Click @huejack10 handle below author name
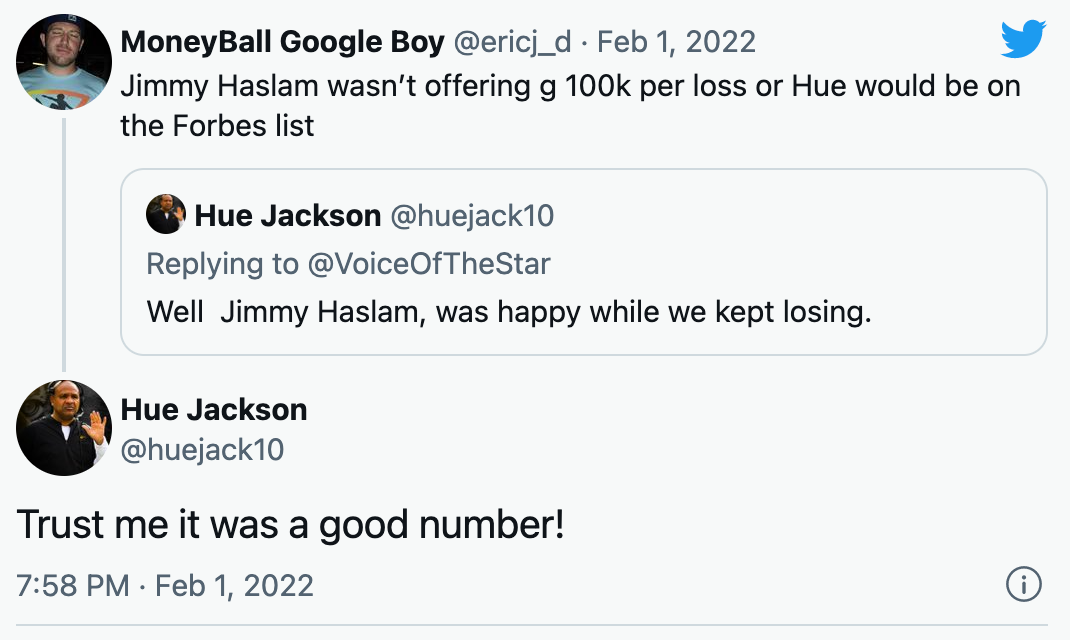 tap(203, 450)
